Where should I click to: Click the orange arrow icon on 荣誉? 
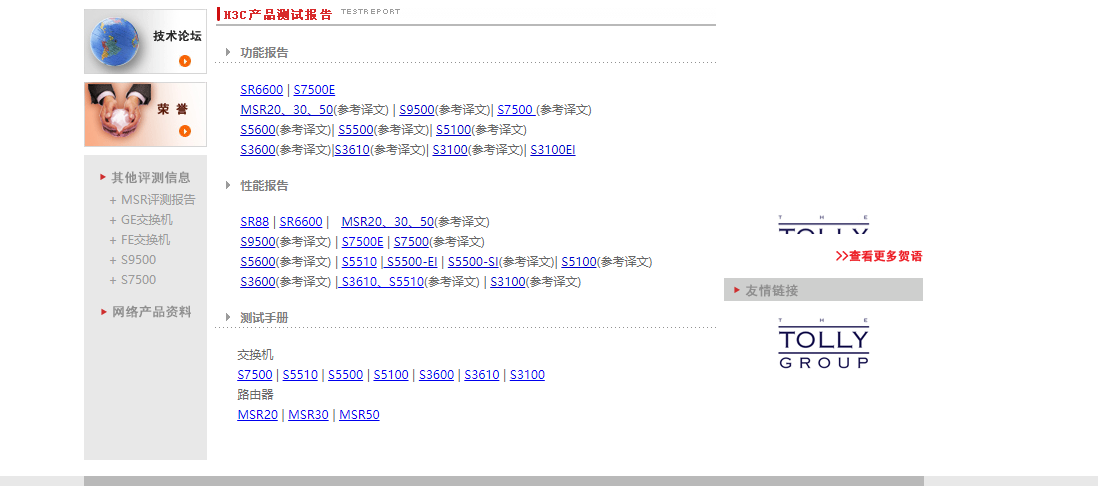(x=185, y=131)
